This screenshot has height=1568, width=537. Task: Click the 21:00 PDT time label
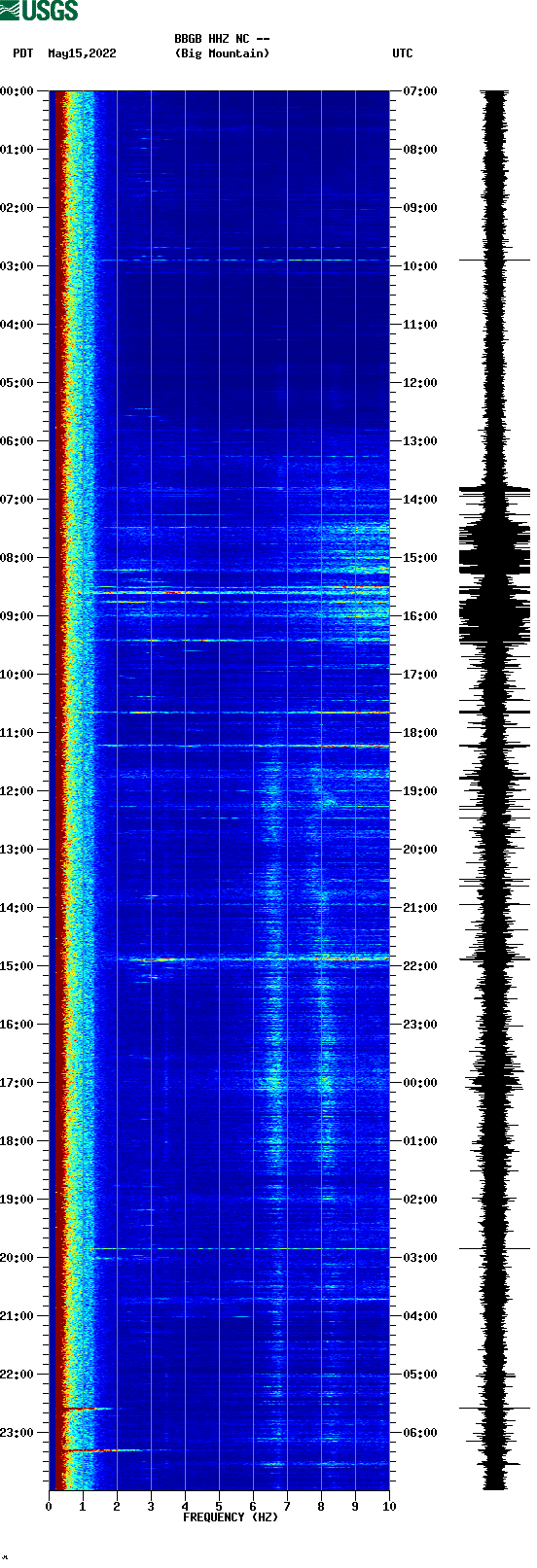[x=18, y=1316]
